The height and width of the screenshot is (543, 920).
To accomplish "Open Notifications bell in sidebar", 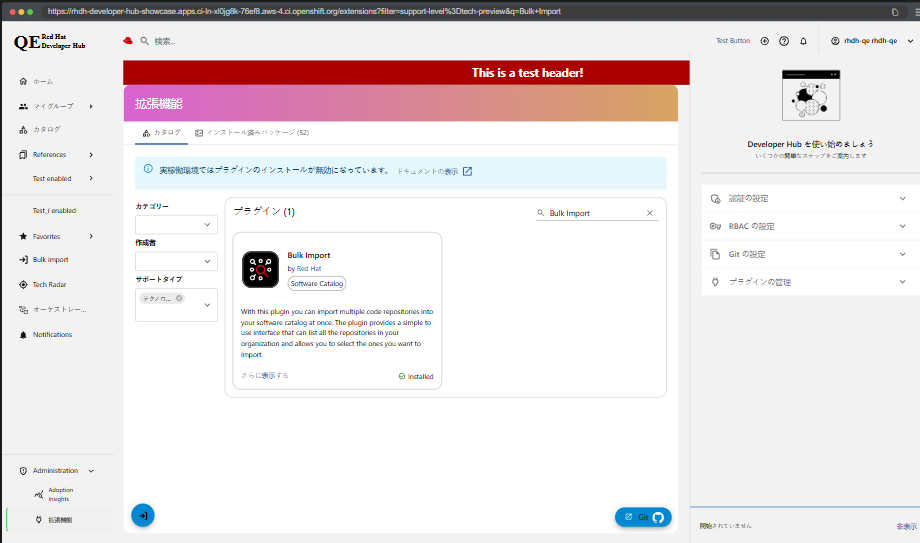I will pyautogui.click(x=23, y=335).
